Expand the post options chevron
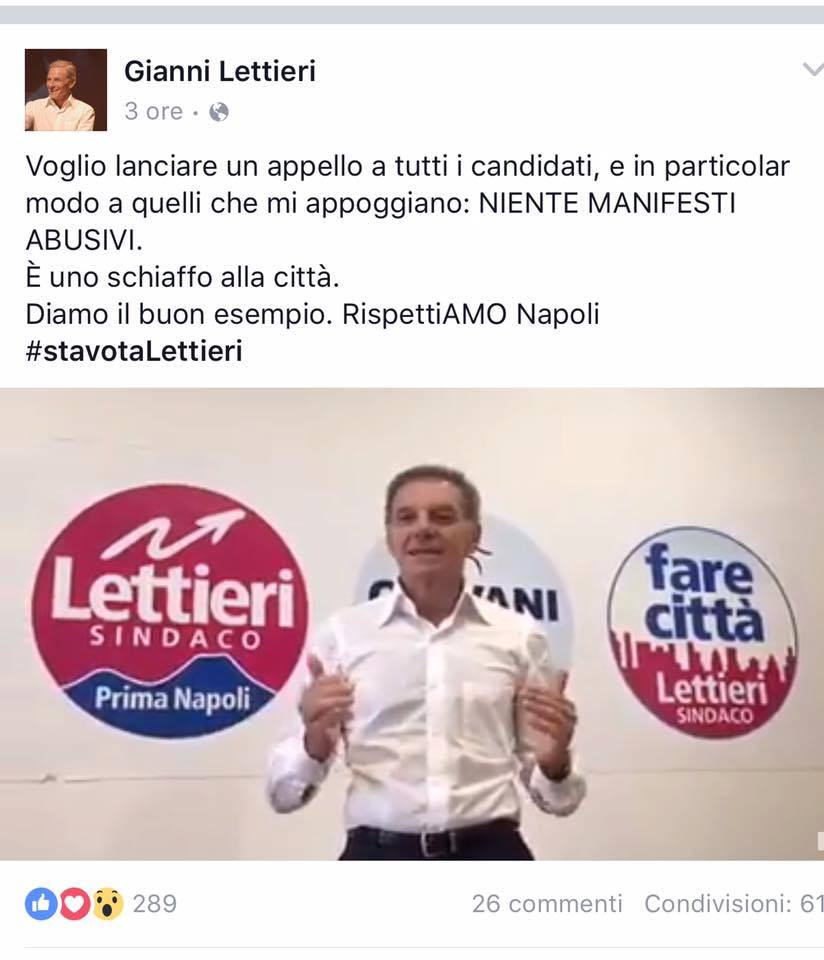 coord(814,69)
